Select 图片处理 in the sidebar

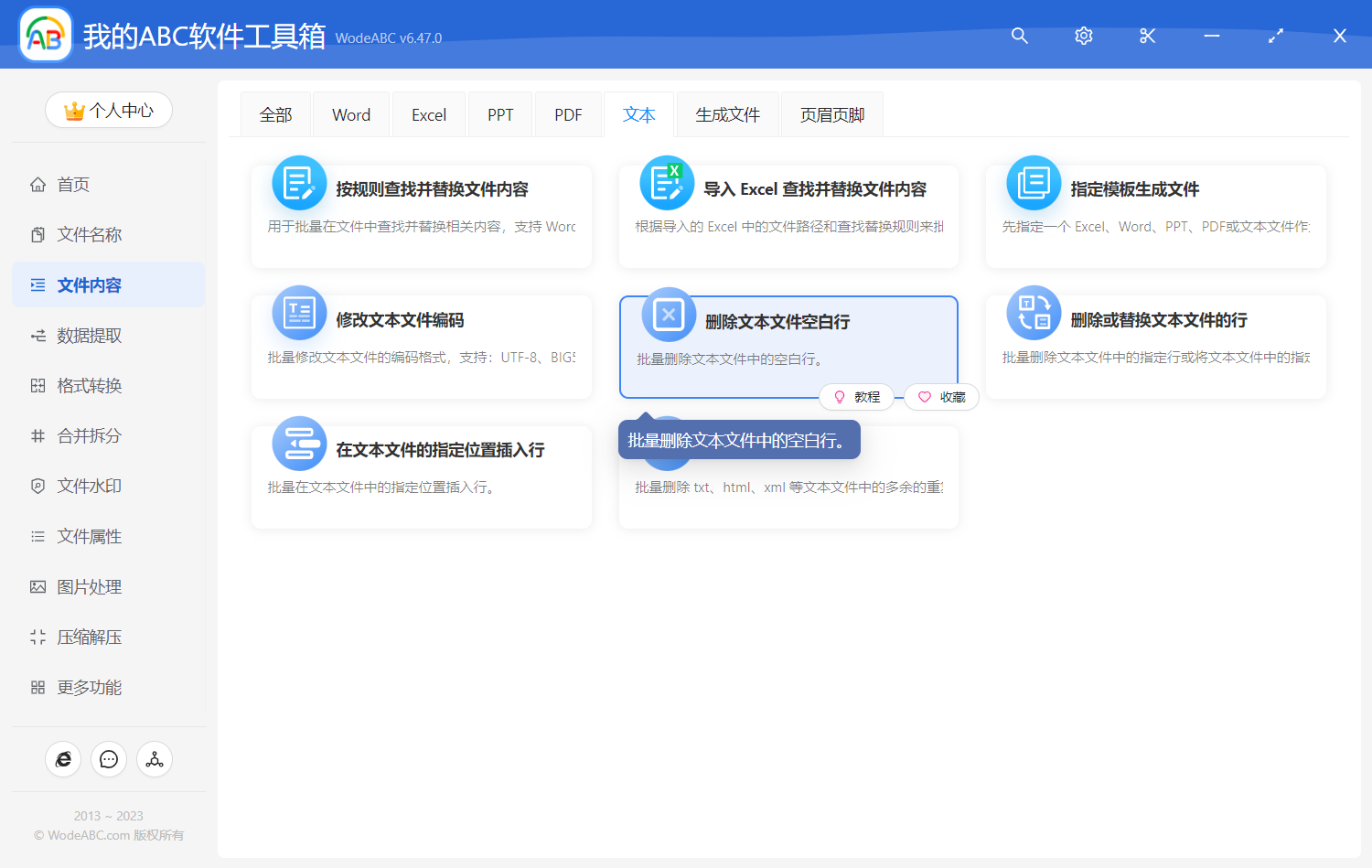(x=89, y=586)
